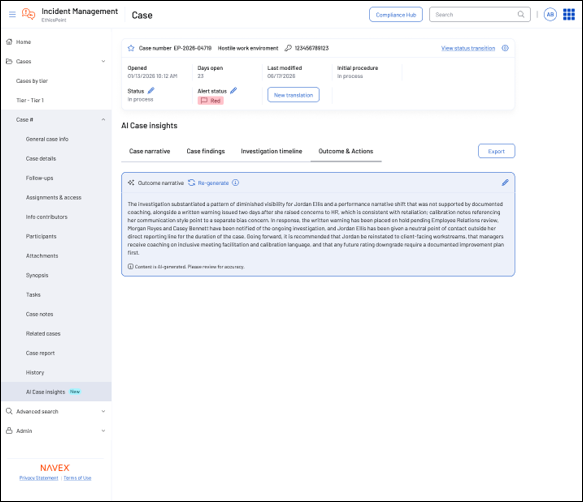Open the AR user avatar menu

(550, 15)
